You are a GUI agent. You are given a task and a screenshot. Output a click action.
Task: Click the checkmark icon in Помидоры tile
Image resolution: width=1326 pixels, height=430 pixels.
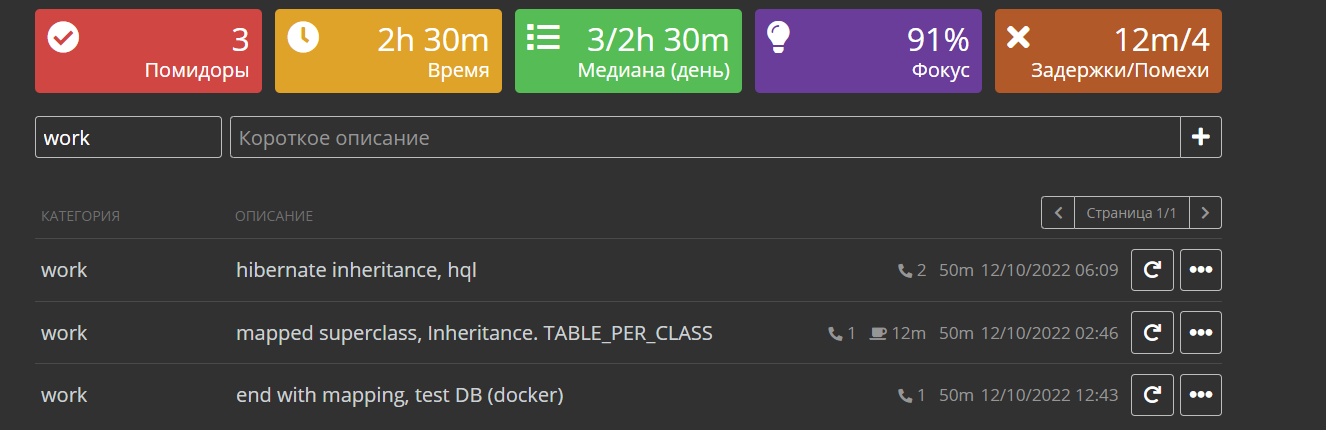pos(64,37)
